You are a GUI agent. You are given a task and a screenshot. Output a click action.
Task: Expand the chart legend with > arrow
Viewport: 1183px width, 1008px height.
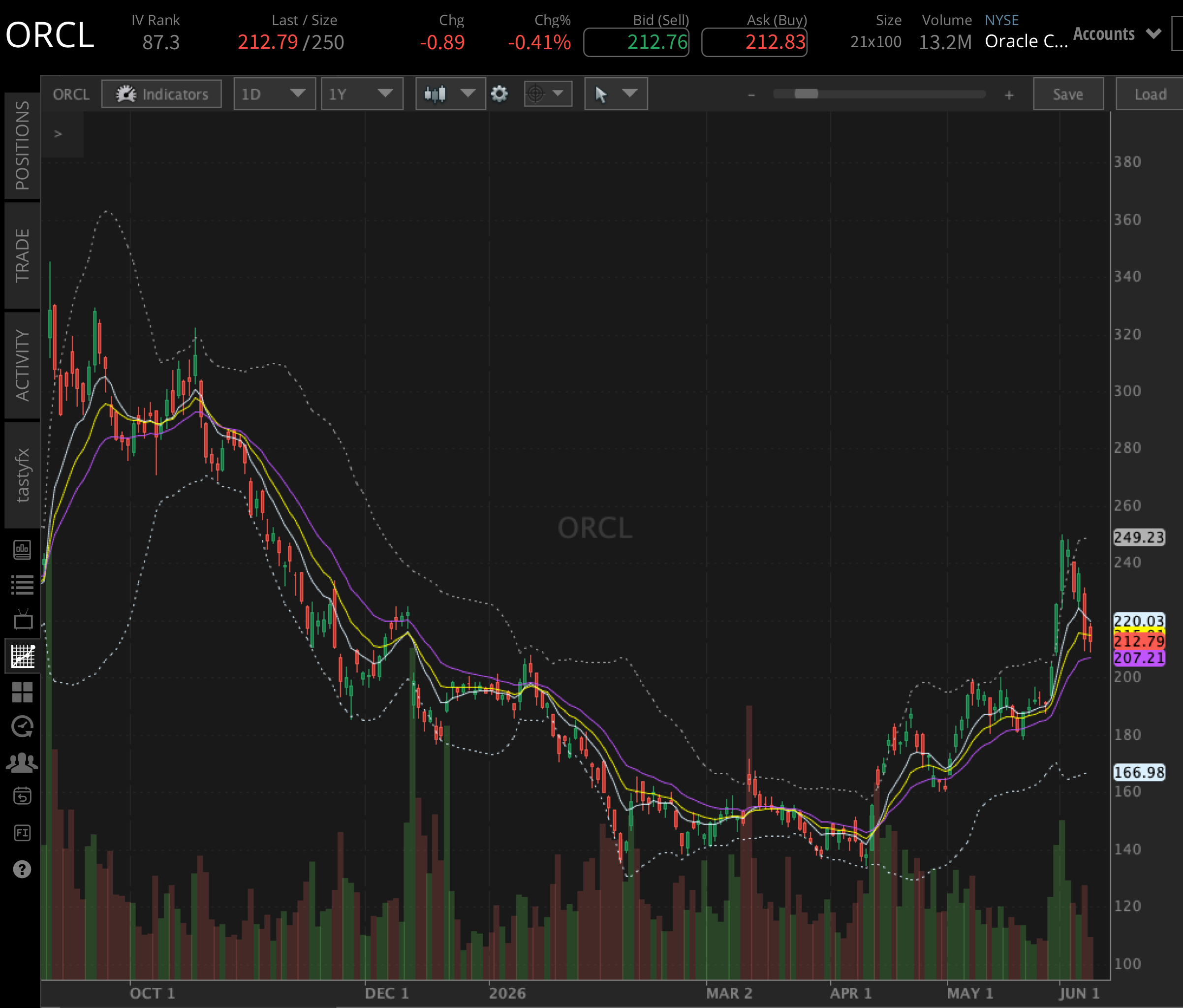[x=58, y=134]
